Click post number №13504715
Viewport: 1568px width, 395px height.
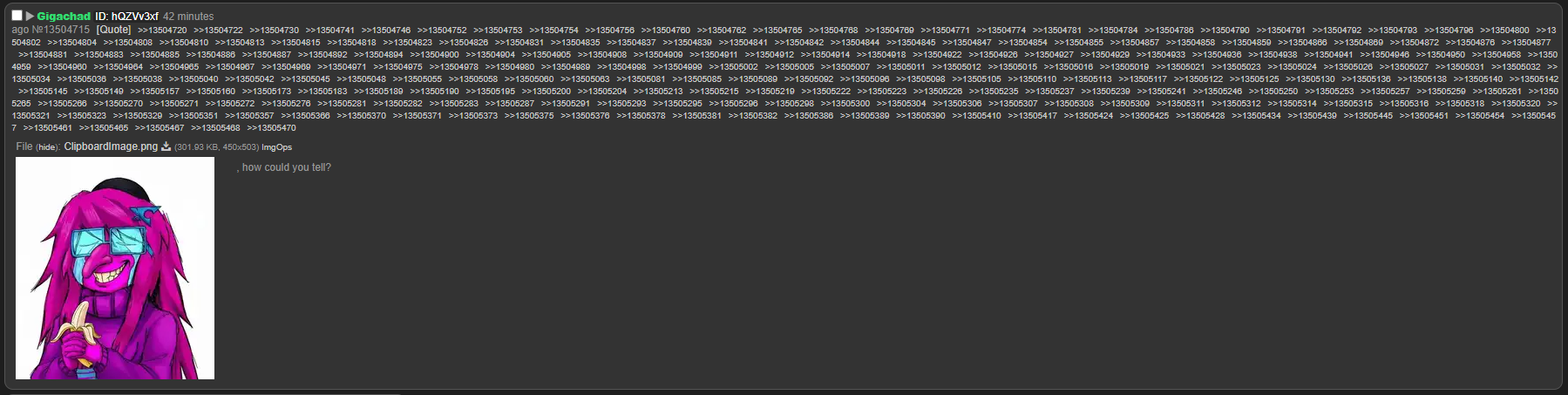[62, 30]
